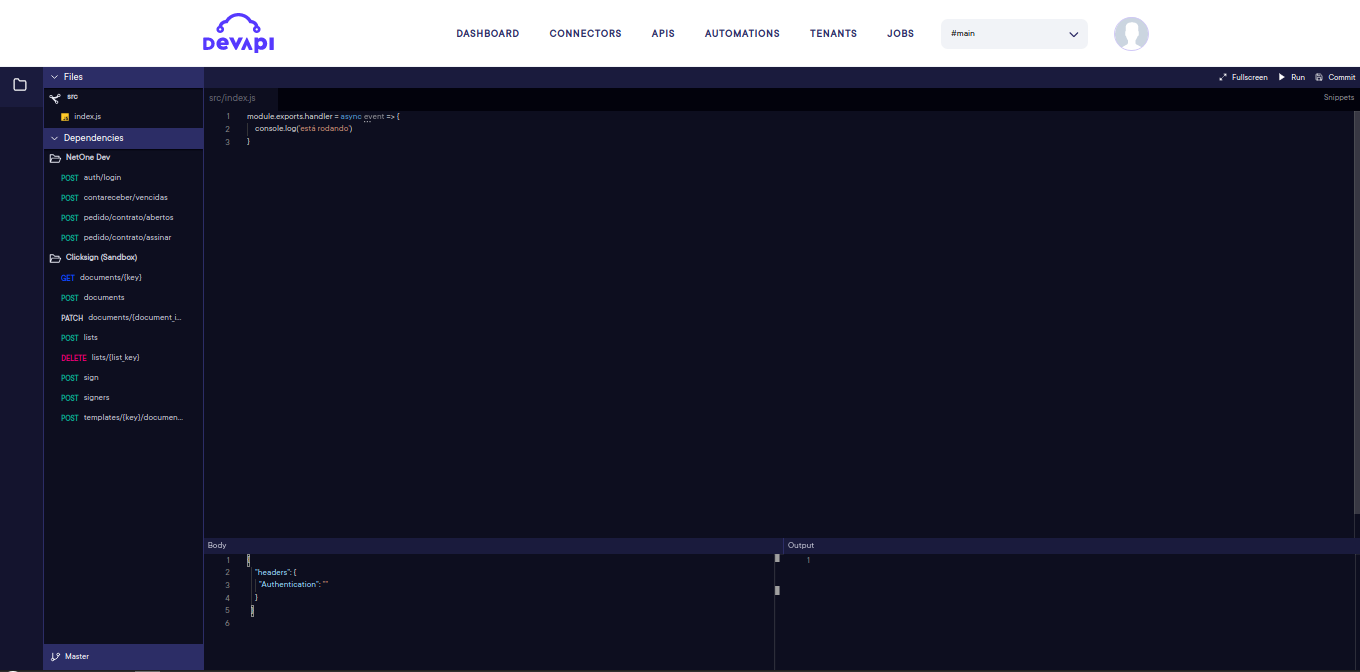Open the user profile avatar

[x=1131, y=34]
